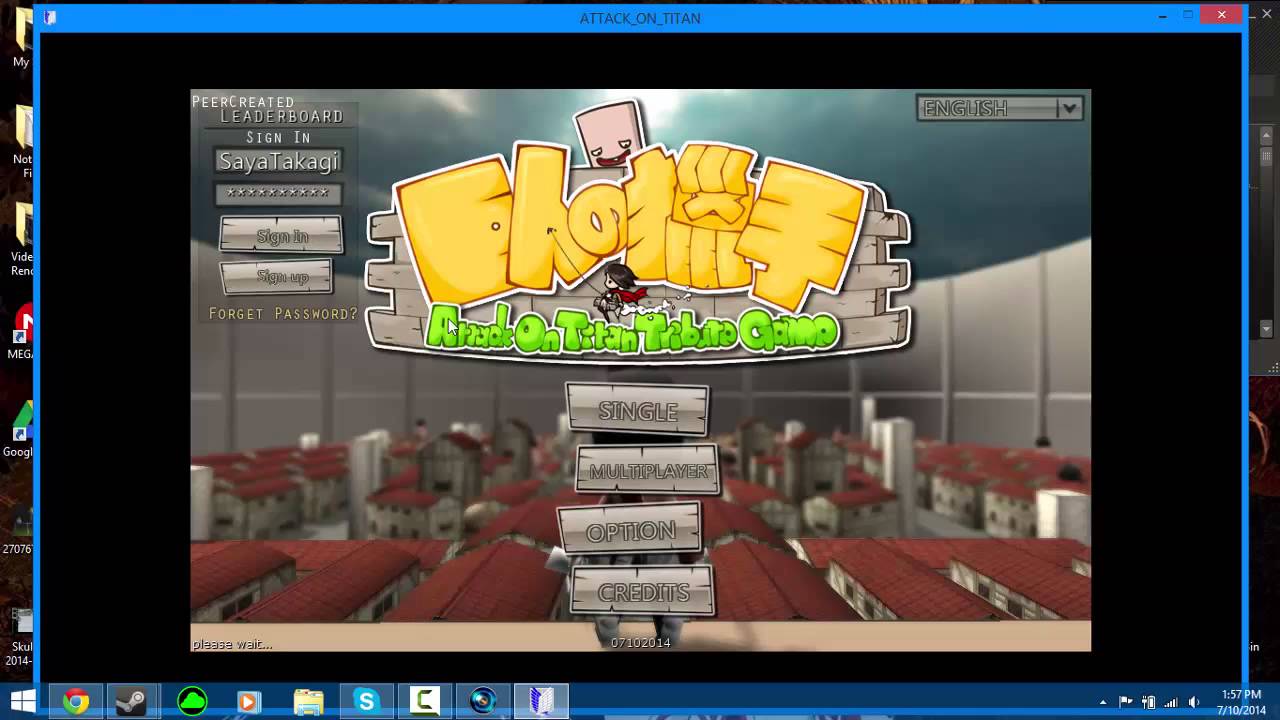Open Skype from the taskbar
This screenshot has height=720, width=1280.
(366, 702)
